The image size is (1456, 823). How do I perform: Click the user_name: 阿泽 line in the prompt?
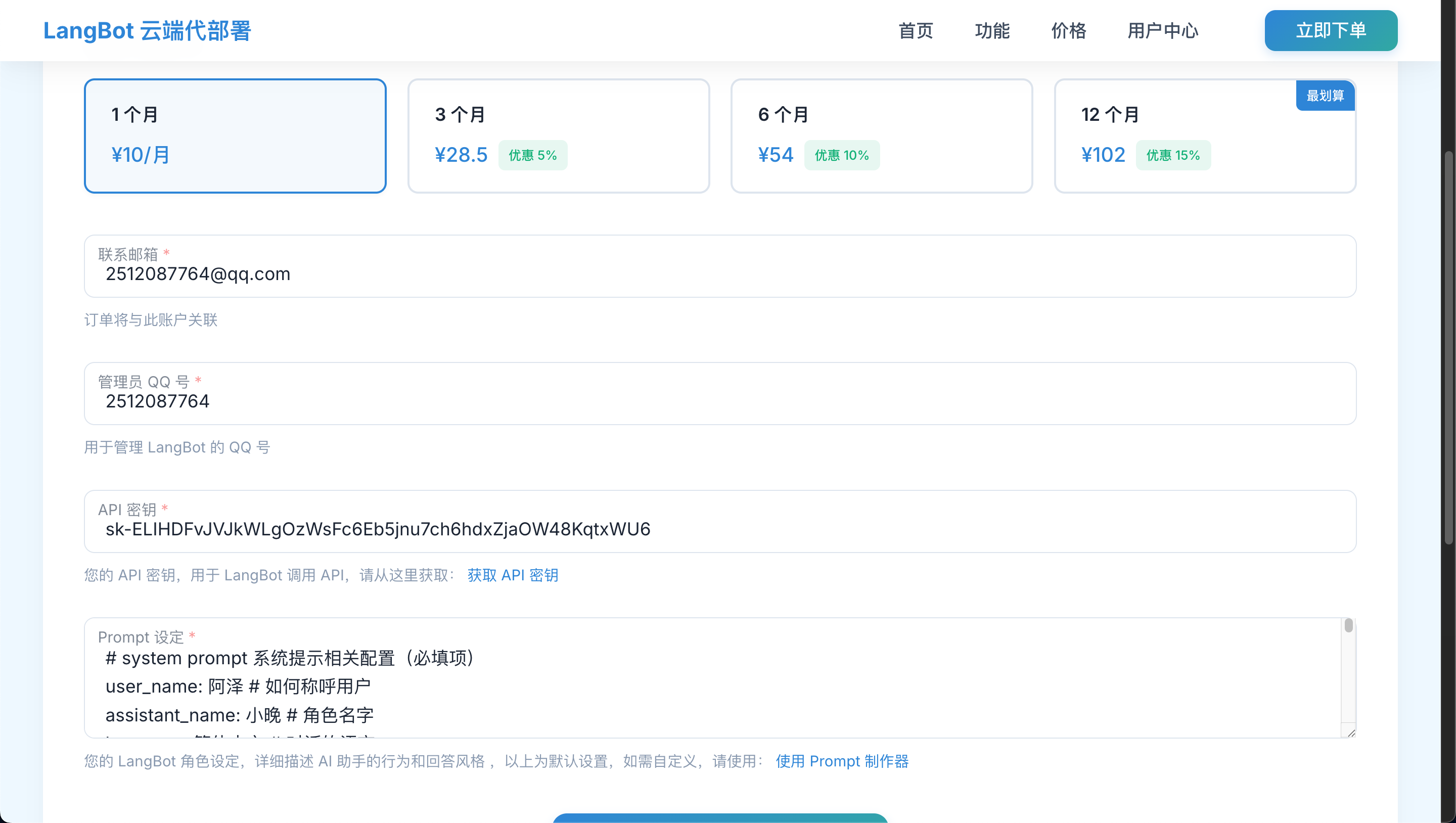click(238, 686)
